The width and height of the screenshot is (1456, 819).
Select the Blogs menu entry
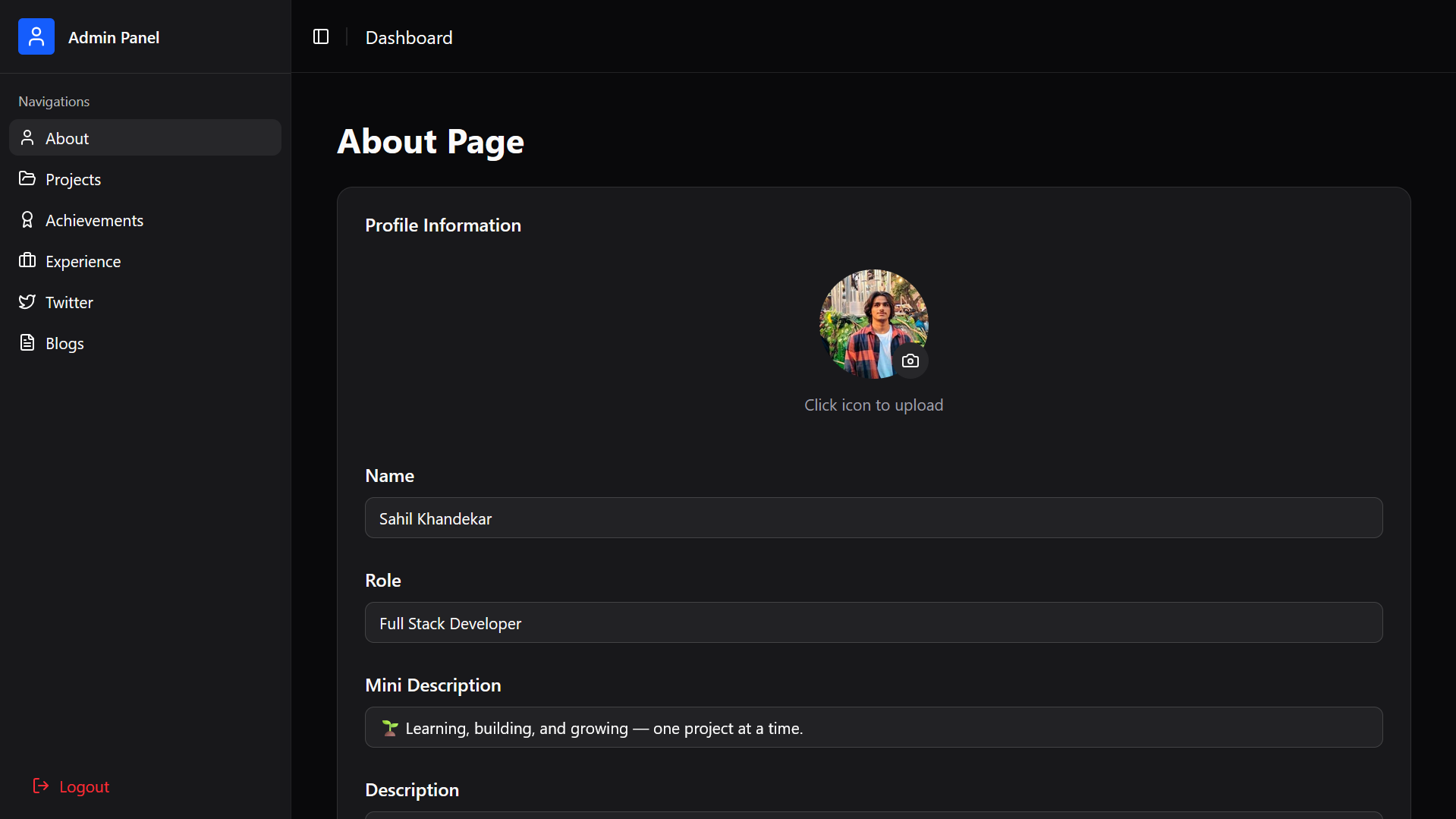click(x=64, y=343)
